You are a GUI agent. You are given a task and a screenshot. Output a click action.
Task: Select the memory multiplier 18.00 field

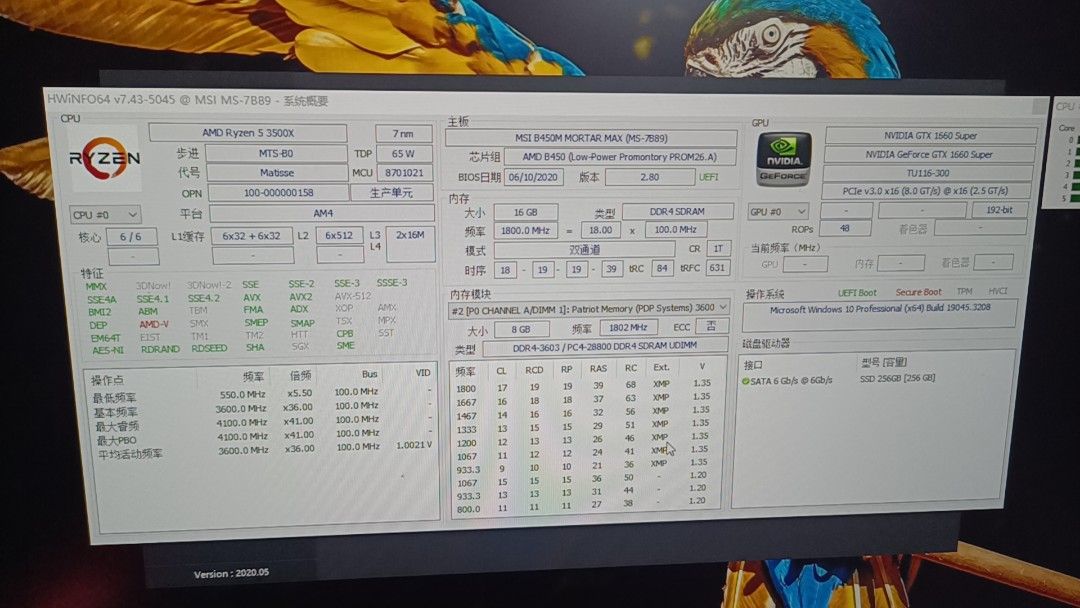click(x=601, y=230)
